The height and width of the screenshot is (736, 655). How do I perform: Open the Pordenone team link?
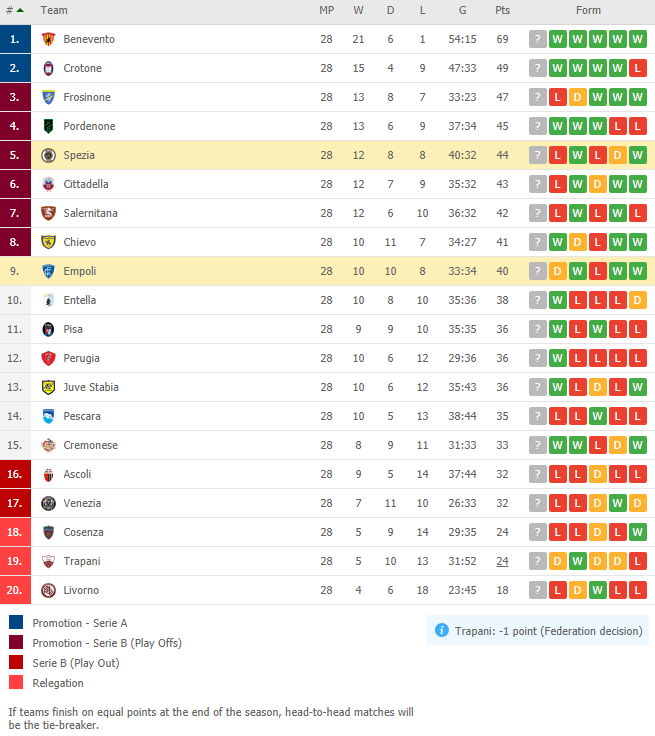point(89,126)
